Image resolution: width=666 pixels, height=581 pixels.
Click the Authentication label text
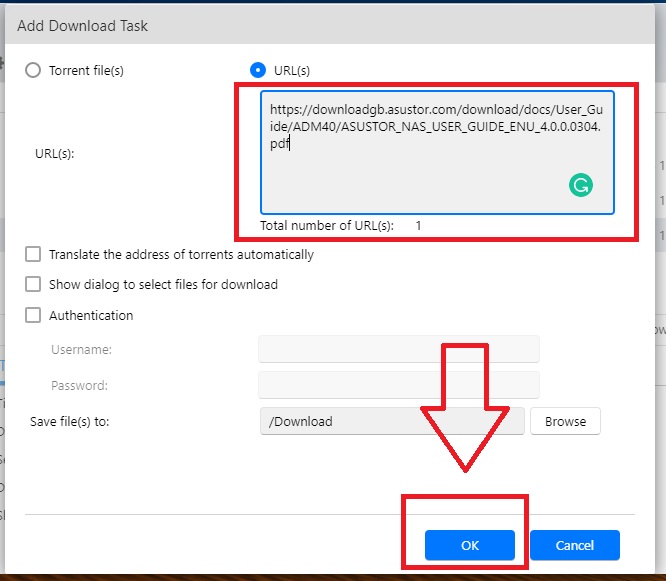point(91,315)
